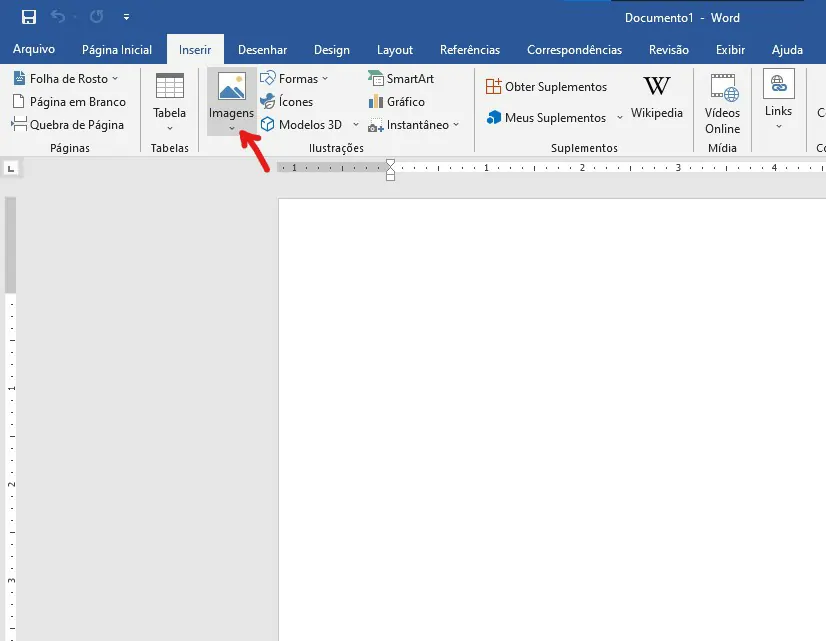Click the Quebra de Página button
Viewport: 826px width, 641px height.
pos(68,125)
